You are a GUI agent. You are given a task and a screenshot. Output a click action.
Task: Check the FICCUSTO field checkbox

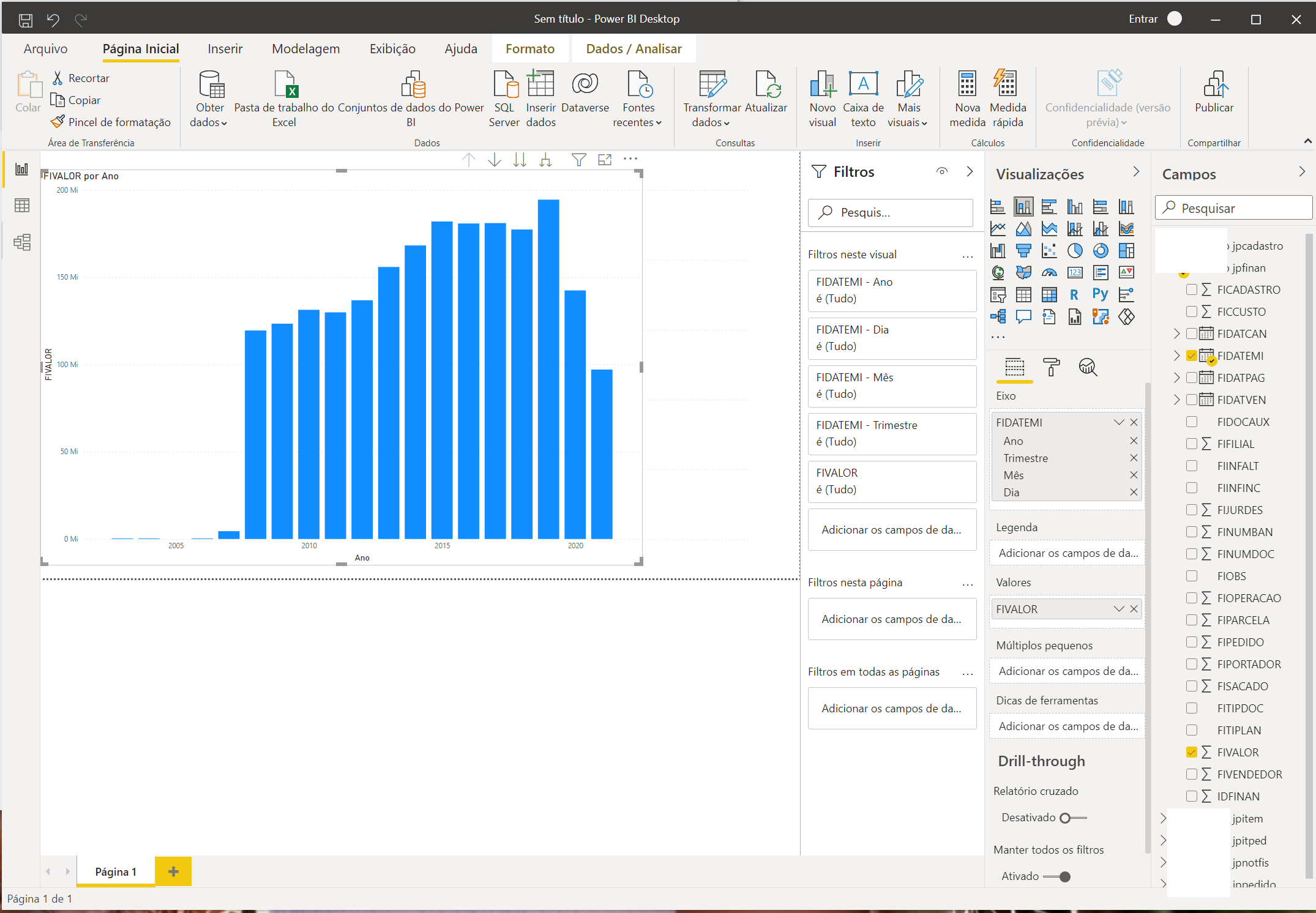tap(1191, 311)
